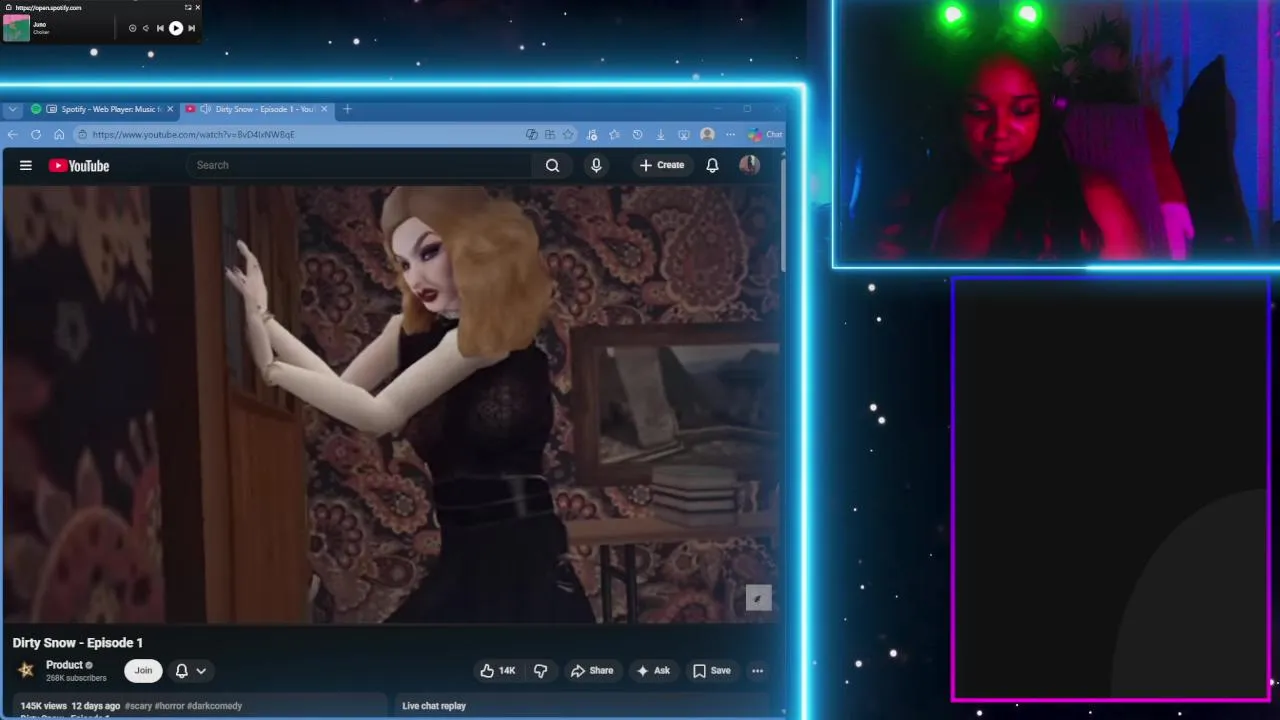Image resolution: width=1280 pixels, height=720 pixels.
Task: Dislike the video with thumbs-down
Action: (x=540, y=671)
